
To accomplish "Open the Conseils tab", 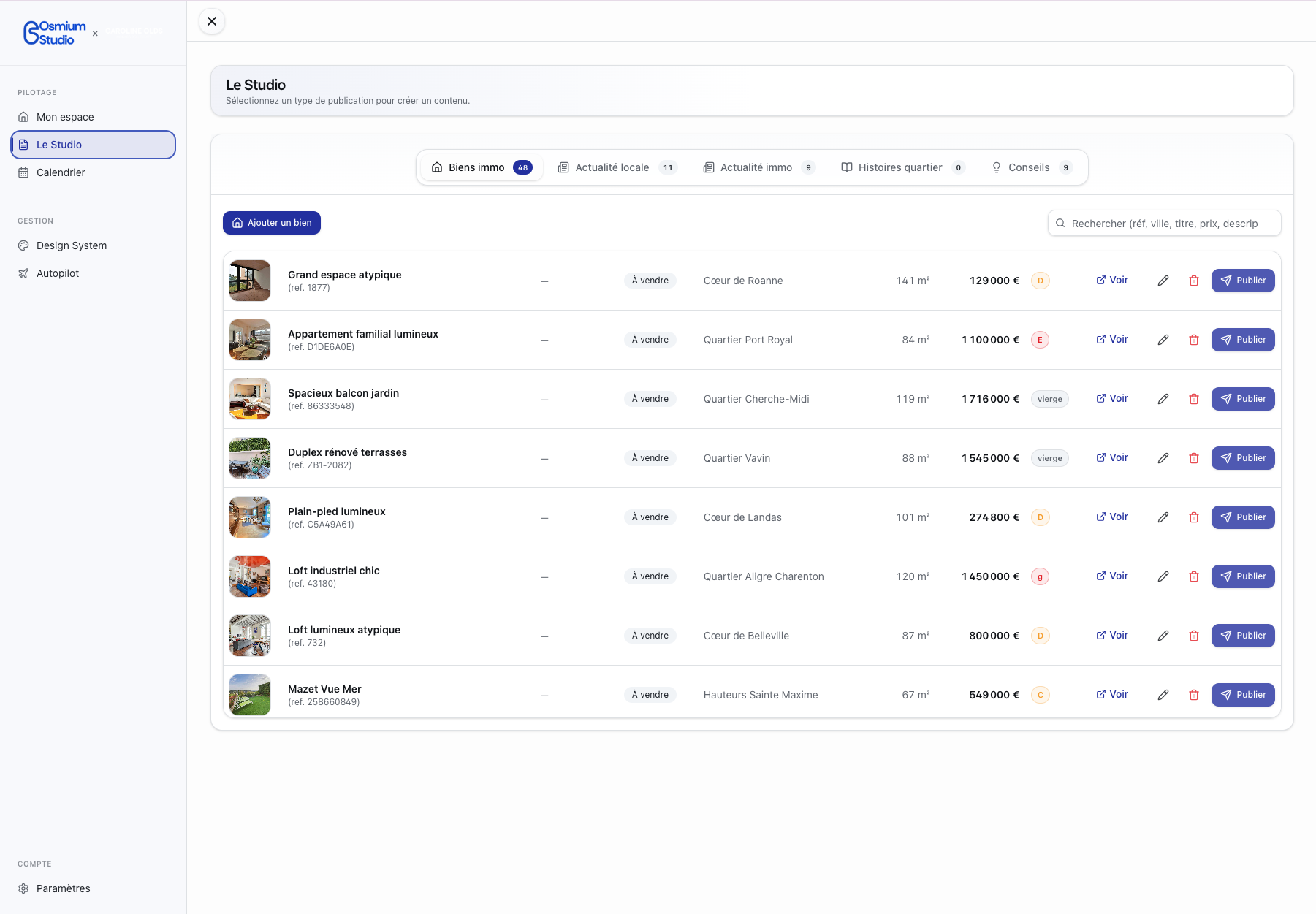I will pyautogui.click(x=1032, y=167).
